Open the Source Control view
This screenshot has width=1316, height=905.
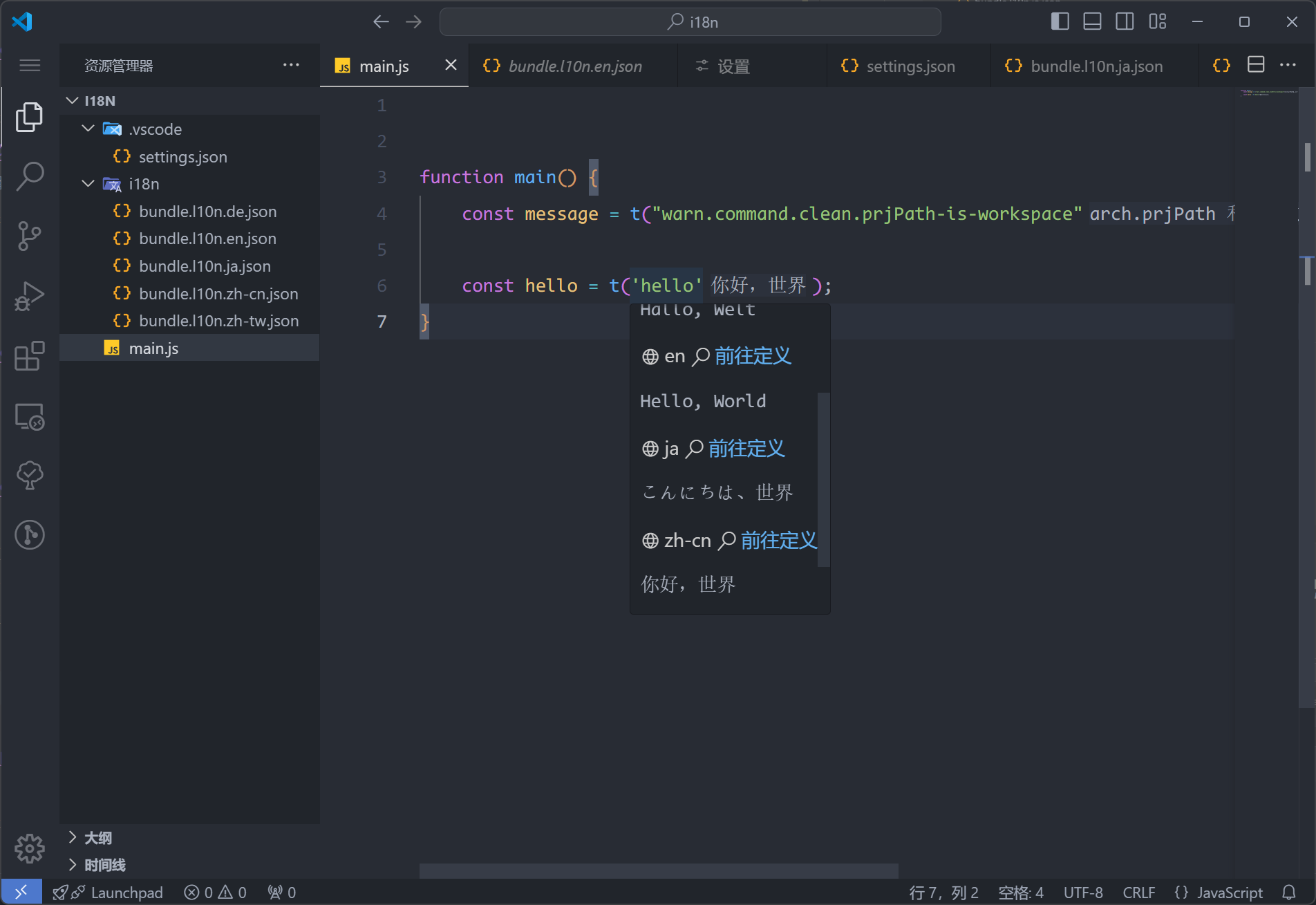coord(29,236)
